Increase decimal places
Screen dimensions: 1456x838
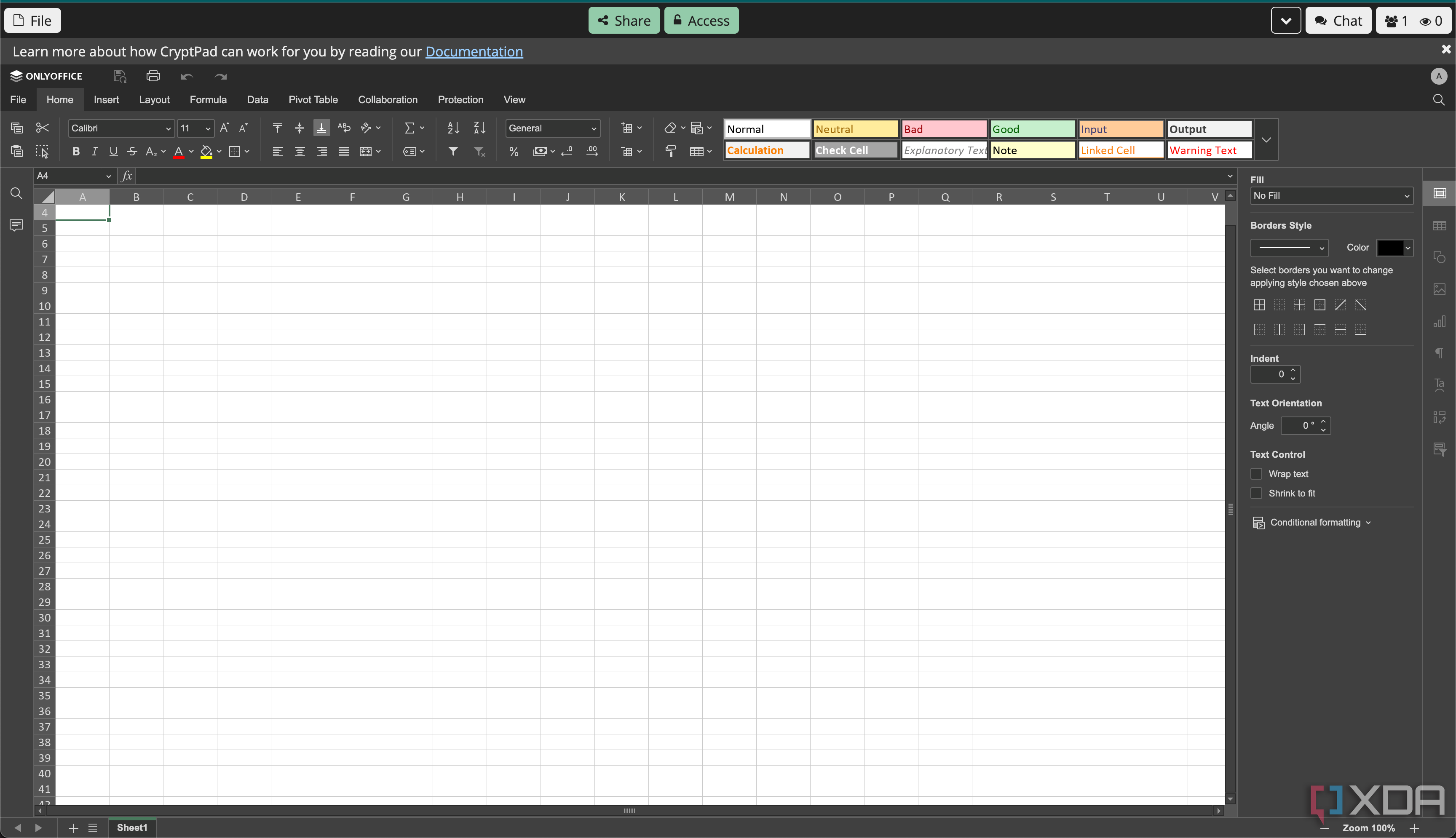pos(592,151)
